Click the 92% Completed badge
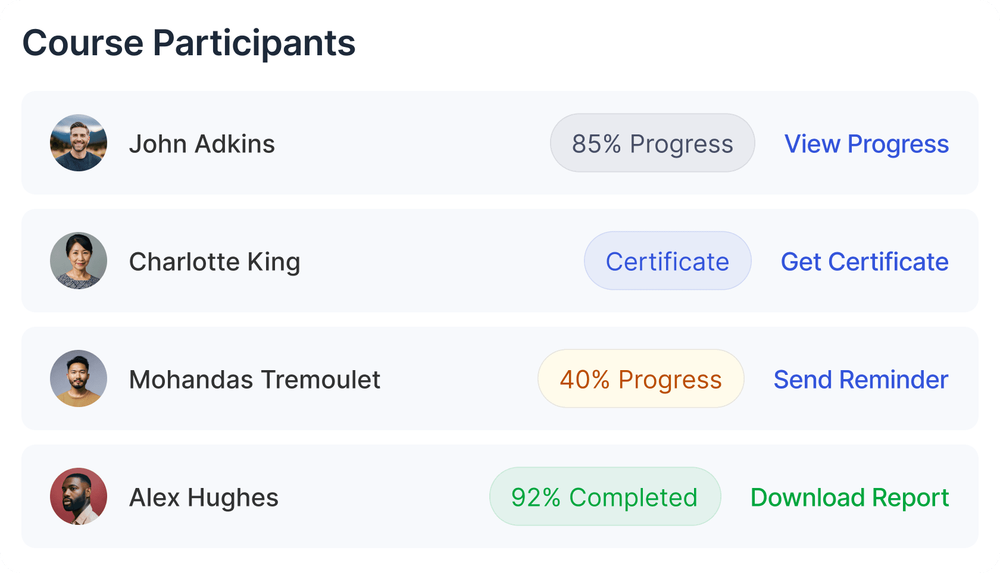The height and width of the screenshot is (573, 1000). coord(604,498)
